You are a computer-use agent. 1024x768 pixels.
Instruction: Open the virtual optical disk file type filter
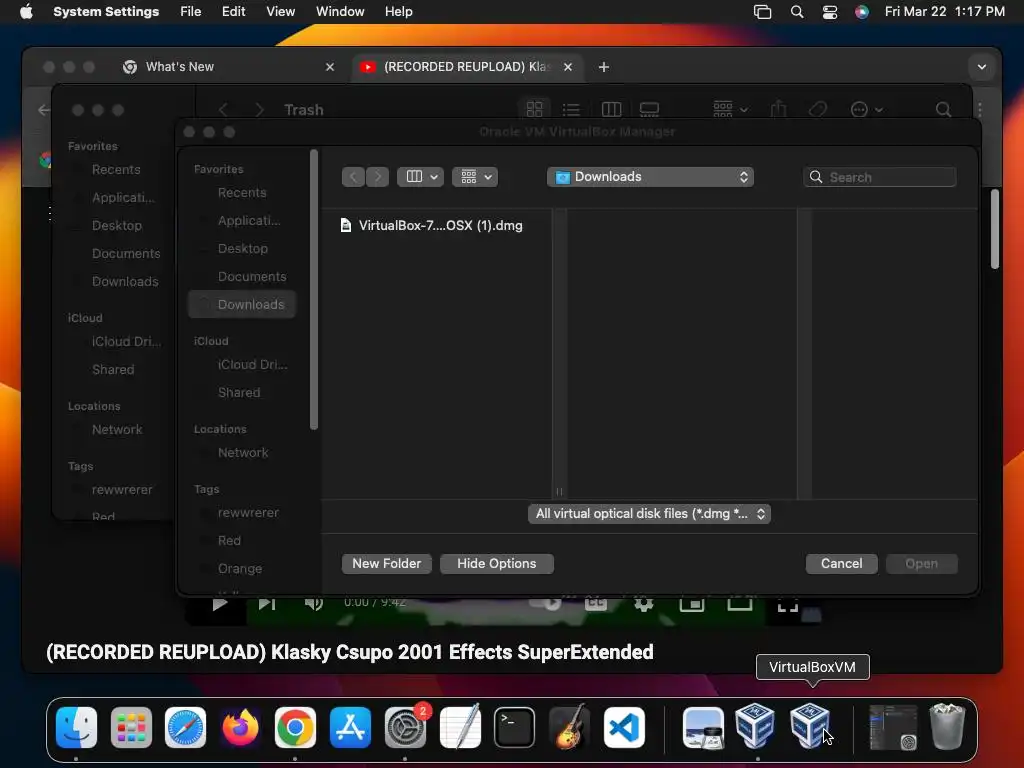(x=649, y=514)
